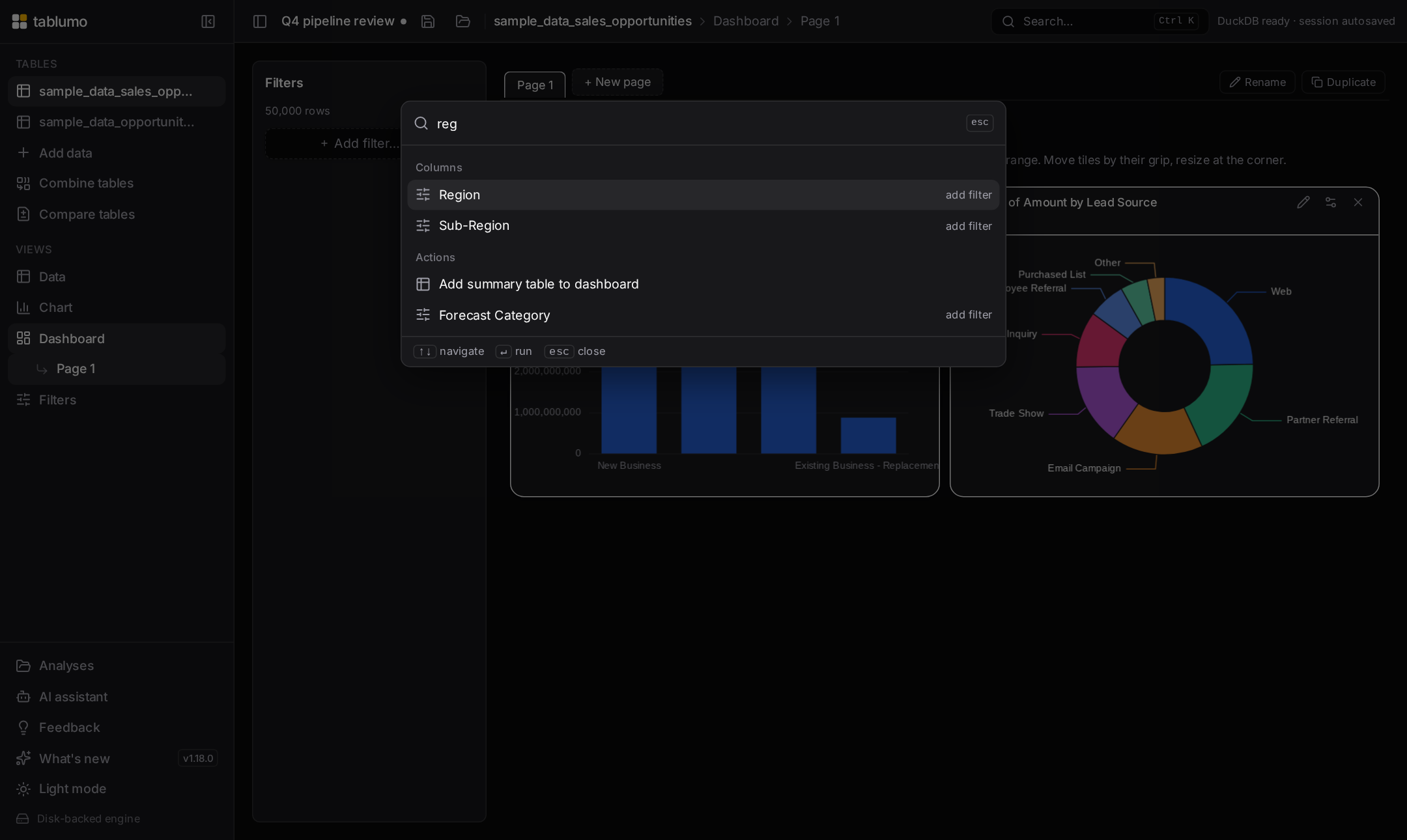Click the 50,000 rows label
1407x840 pixels.
pyautogui.click(x=297, y=111)
